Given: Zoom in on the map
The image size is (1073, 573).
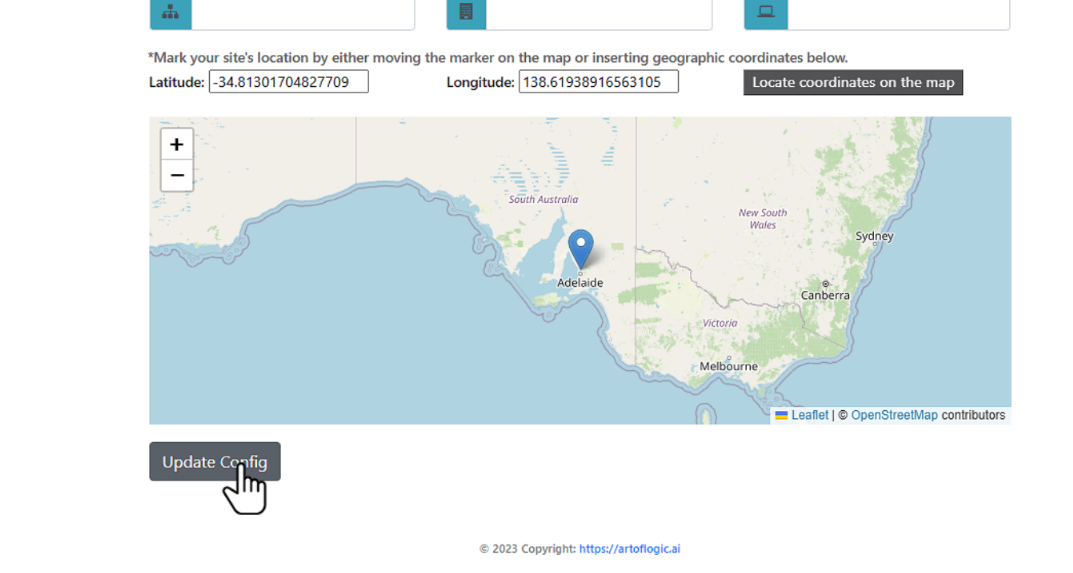Looking at the screenshot, I should pyautogui.click(x=177, y=144).
